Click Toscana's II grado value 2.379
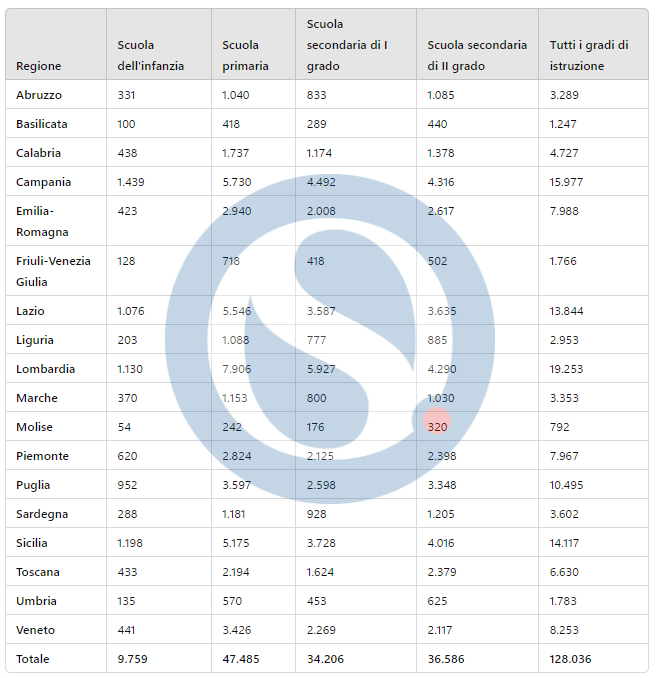 click(443, 572)
